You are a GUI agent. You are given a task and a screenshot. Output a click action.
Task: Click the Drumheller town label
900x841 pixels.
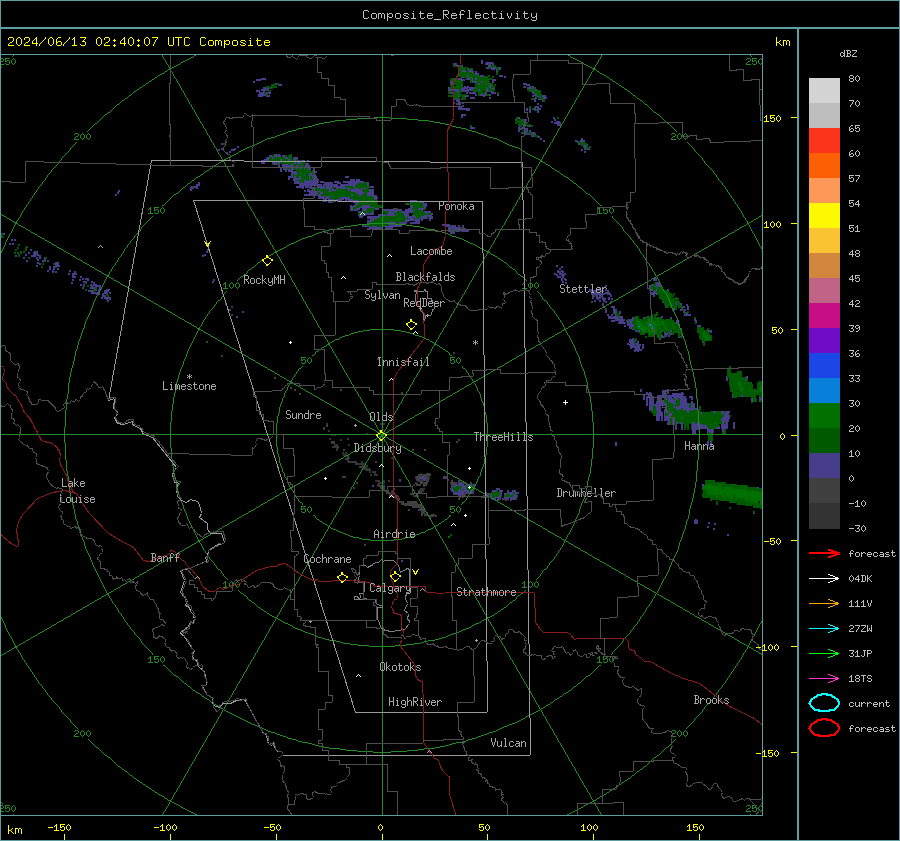586,493
